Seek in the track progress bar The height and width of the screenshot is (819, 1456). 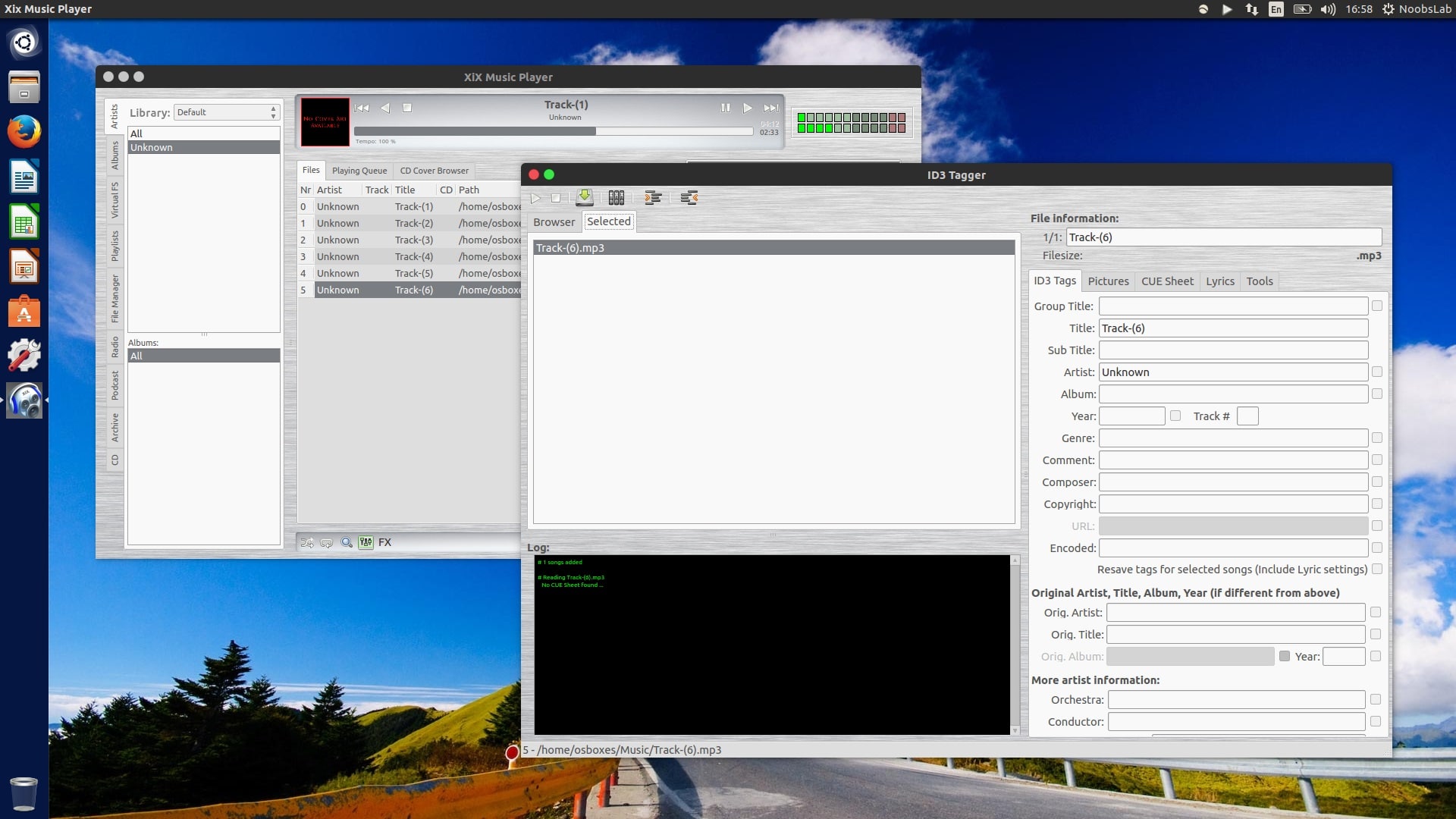coord(554,131)
